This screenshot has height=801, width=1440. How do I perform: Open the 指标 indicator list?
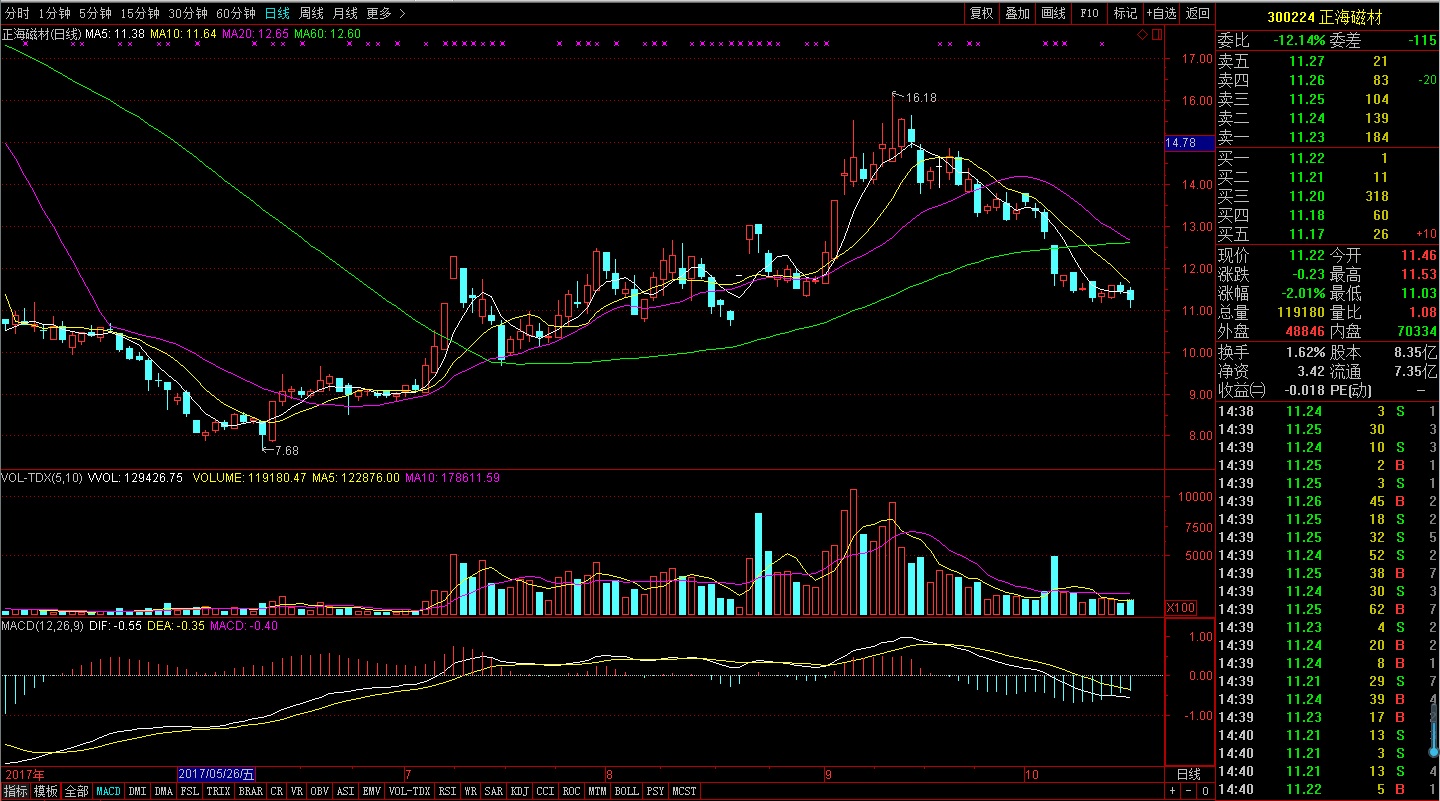[15, 791]
